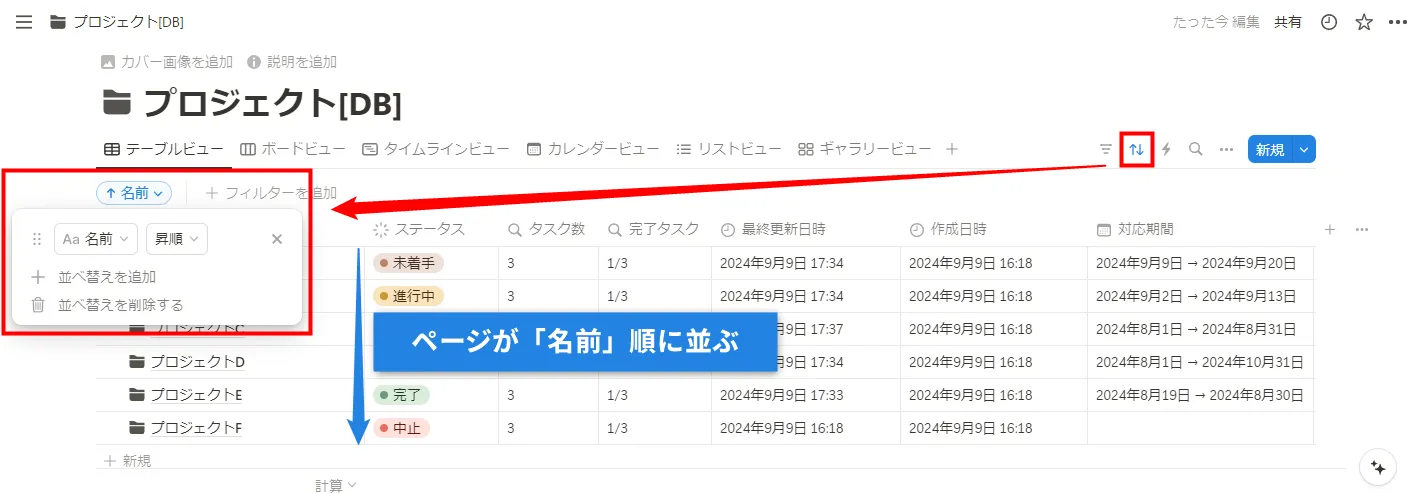Image resolution: width=1424 pixels, height=493 pixels.
Task: Open column options dots beside plus
Action: click(1362, 229)
